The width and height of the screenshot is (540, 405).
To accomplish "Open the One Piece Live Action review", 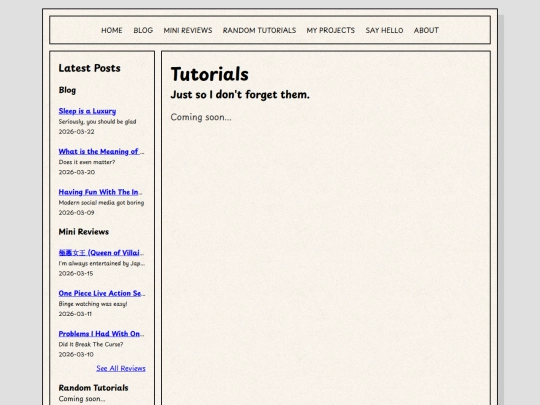I will [102, 293].
